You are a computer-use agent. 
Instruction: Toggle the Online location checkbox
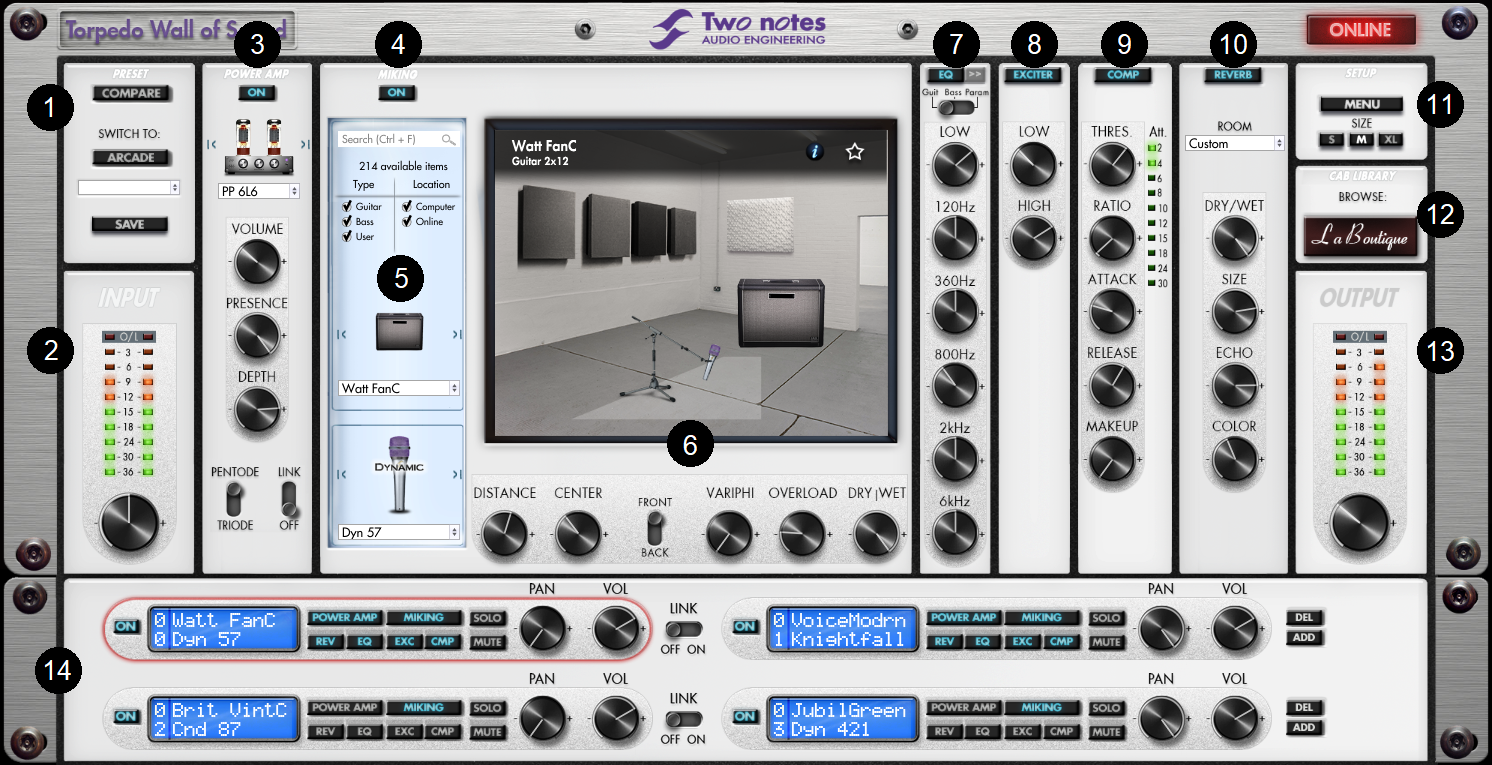pyautogui.click(x=408, y=221)
